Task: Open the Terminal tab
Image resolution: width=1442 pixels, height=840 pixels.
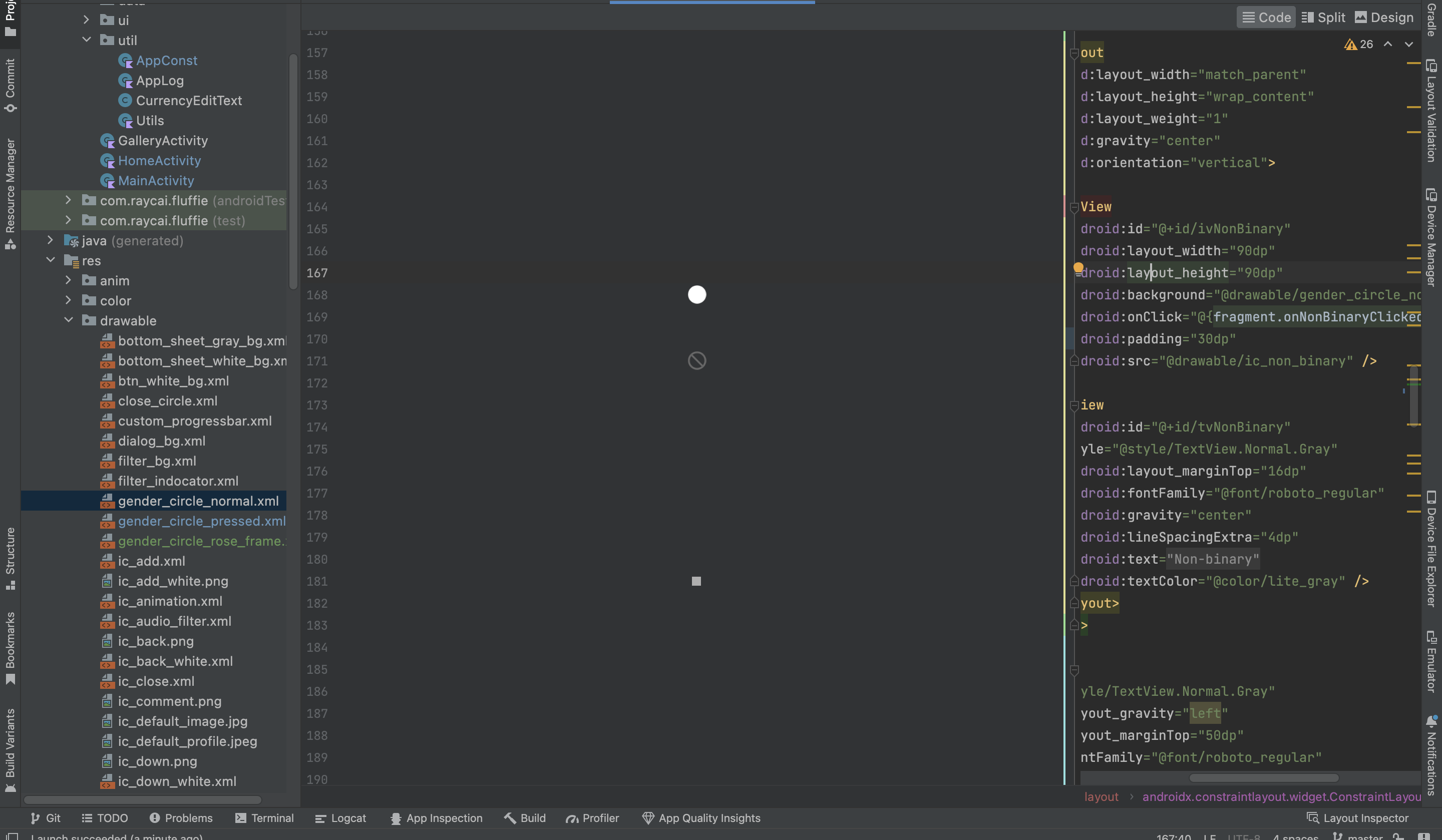Action: (264, 818)
